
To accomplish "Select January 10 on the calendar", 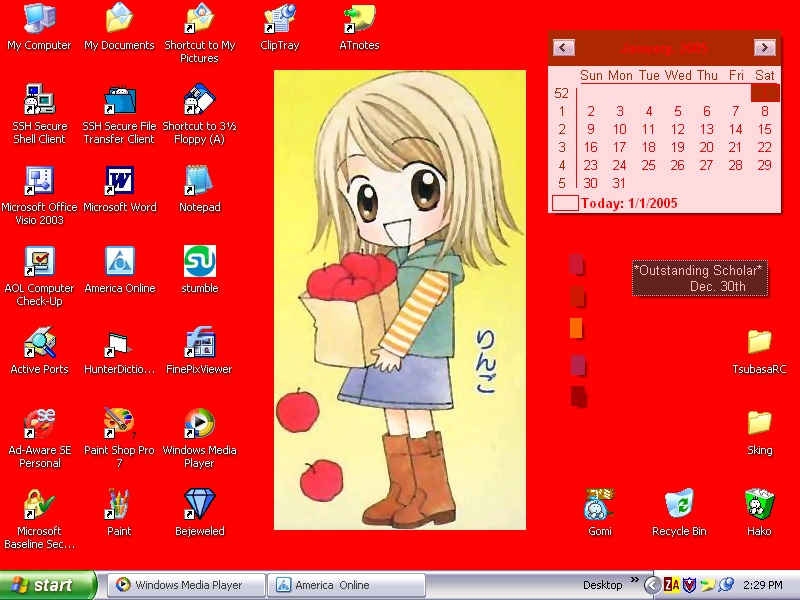I will (x=619, y=129).
